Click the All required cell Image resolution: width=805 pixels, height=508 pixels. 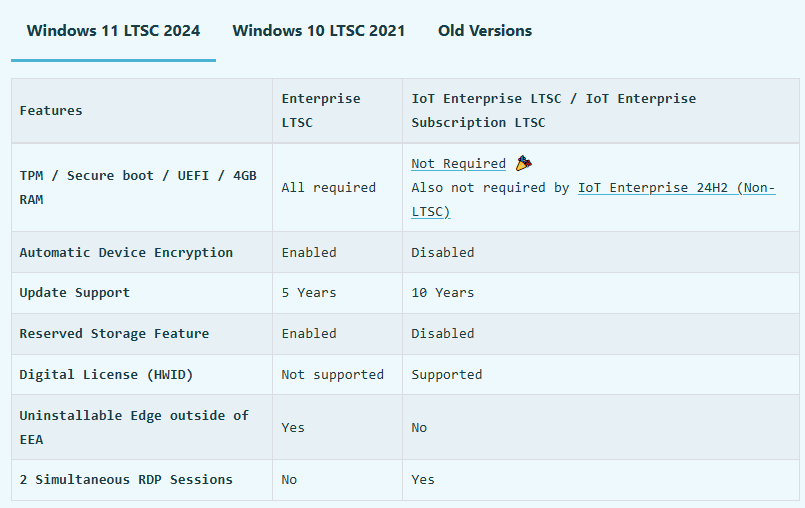tap(328, 187)
